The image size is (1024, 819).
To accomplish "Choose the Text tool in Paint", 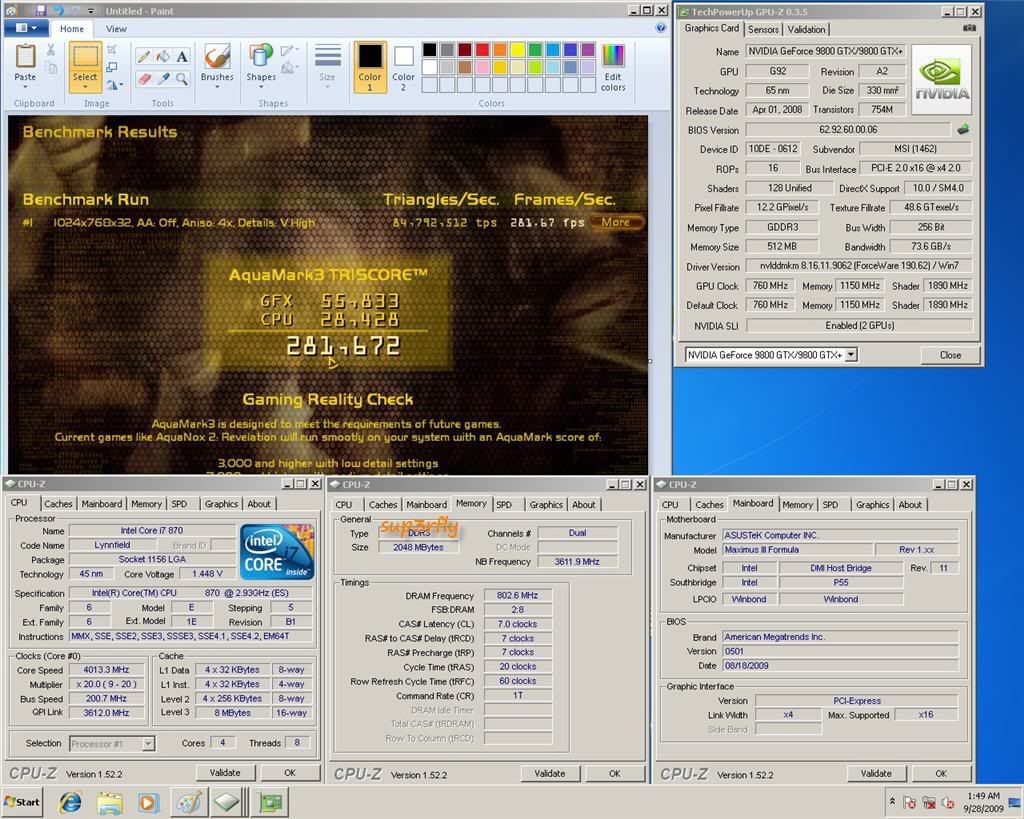I will (182, 57).
